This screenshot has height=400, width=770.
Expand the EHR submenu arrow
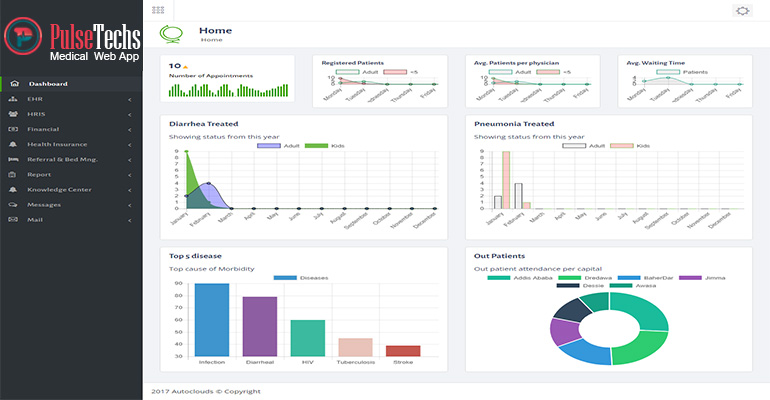click(x=129, y=99)
